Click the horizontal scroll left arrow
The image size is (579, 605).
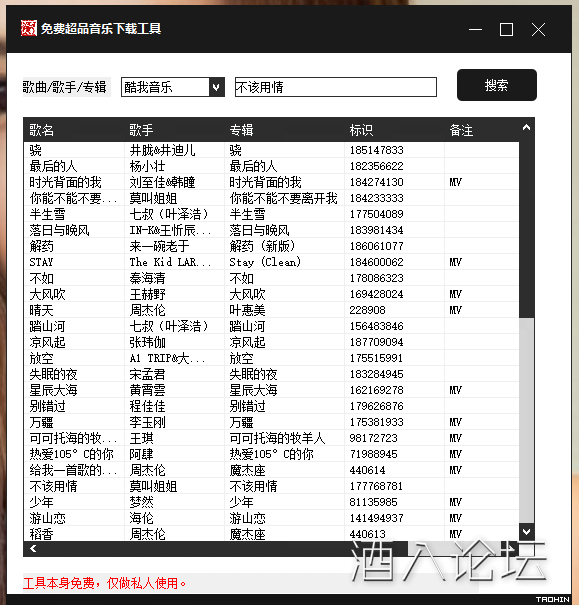point(33,548)
